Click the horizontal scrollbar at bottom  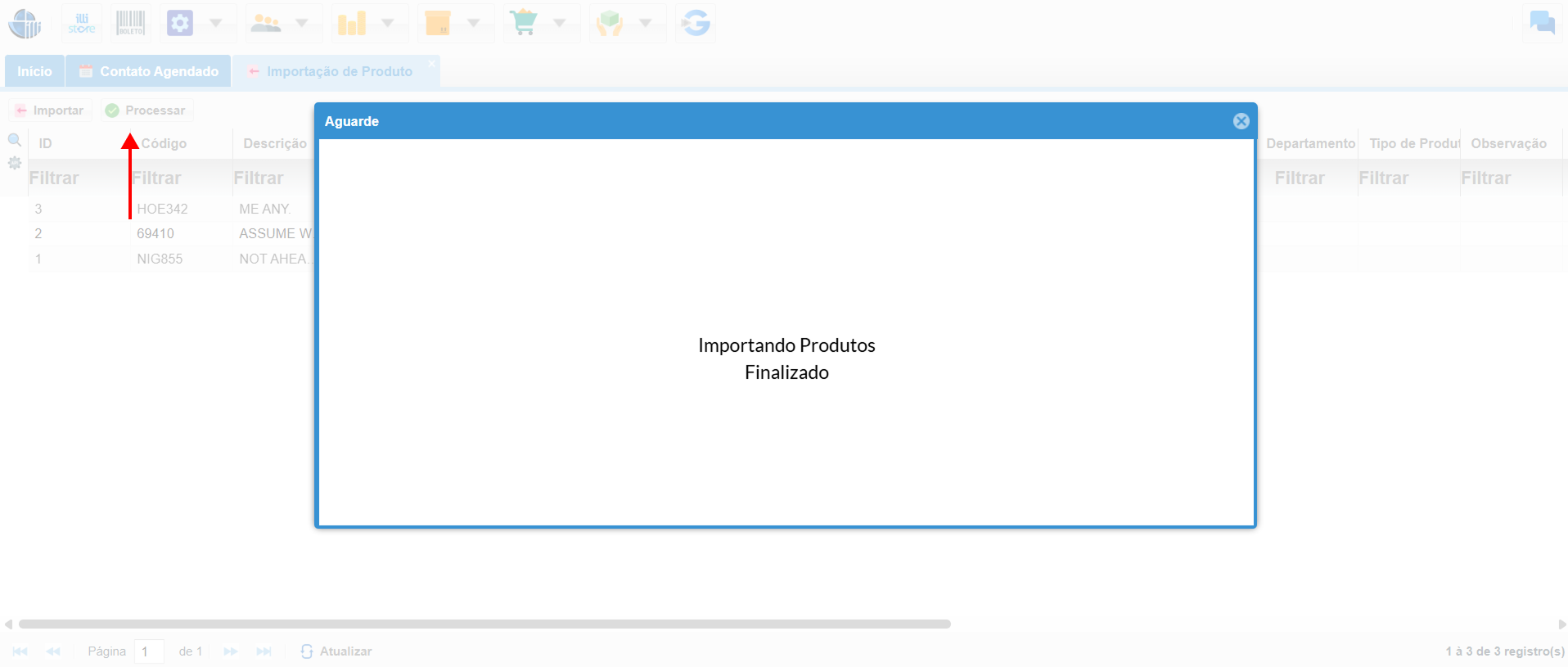tap(484, 624)
